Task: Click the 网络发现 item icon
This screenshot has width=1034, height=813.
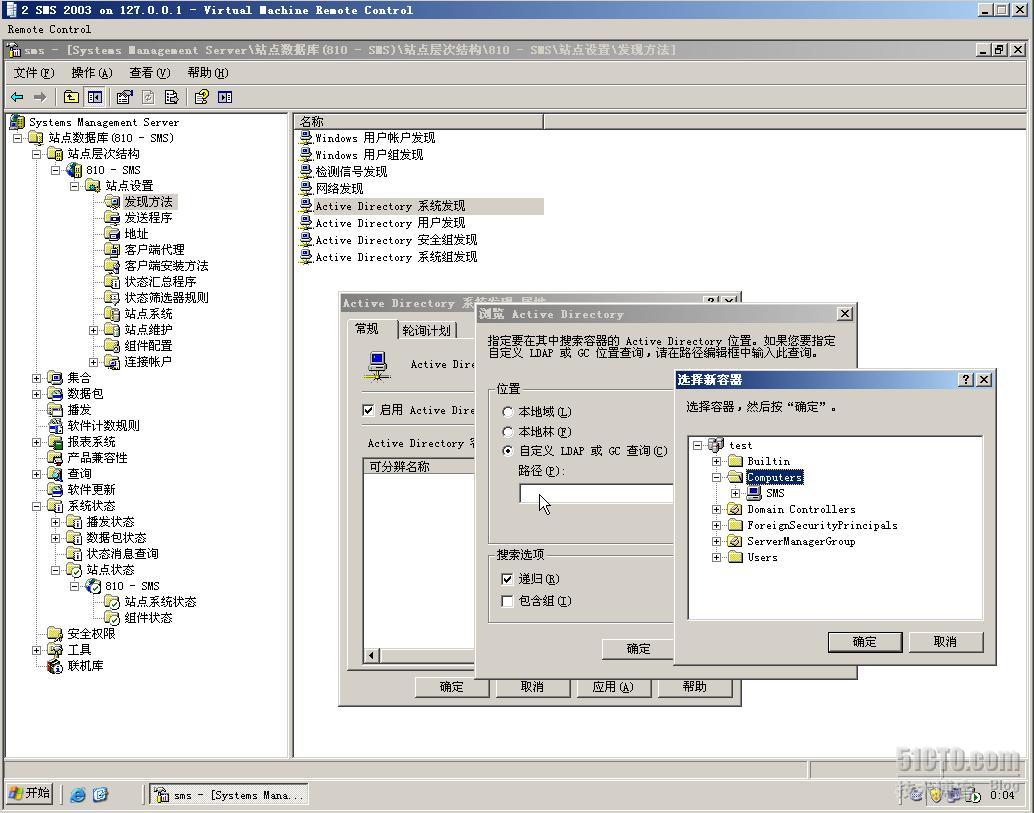Action: (x=305, y=189)
